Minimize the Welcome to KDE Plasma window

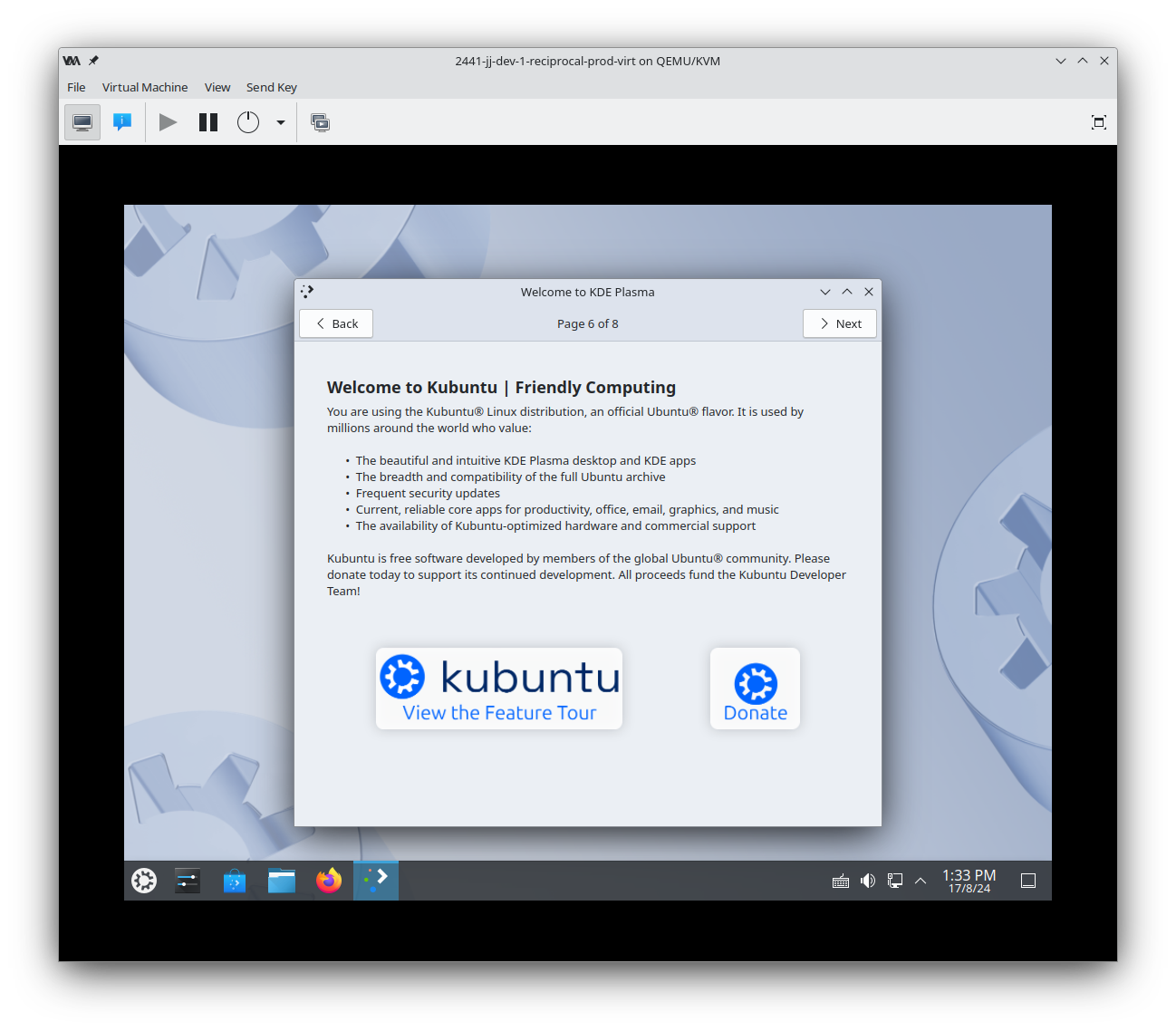click(x=825, y=292)
